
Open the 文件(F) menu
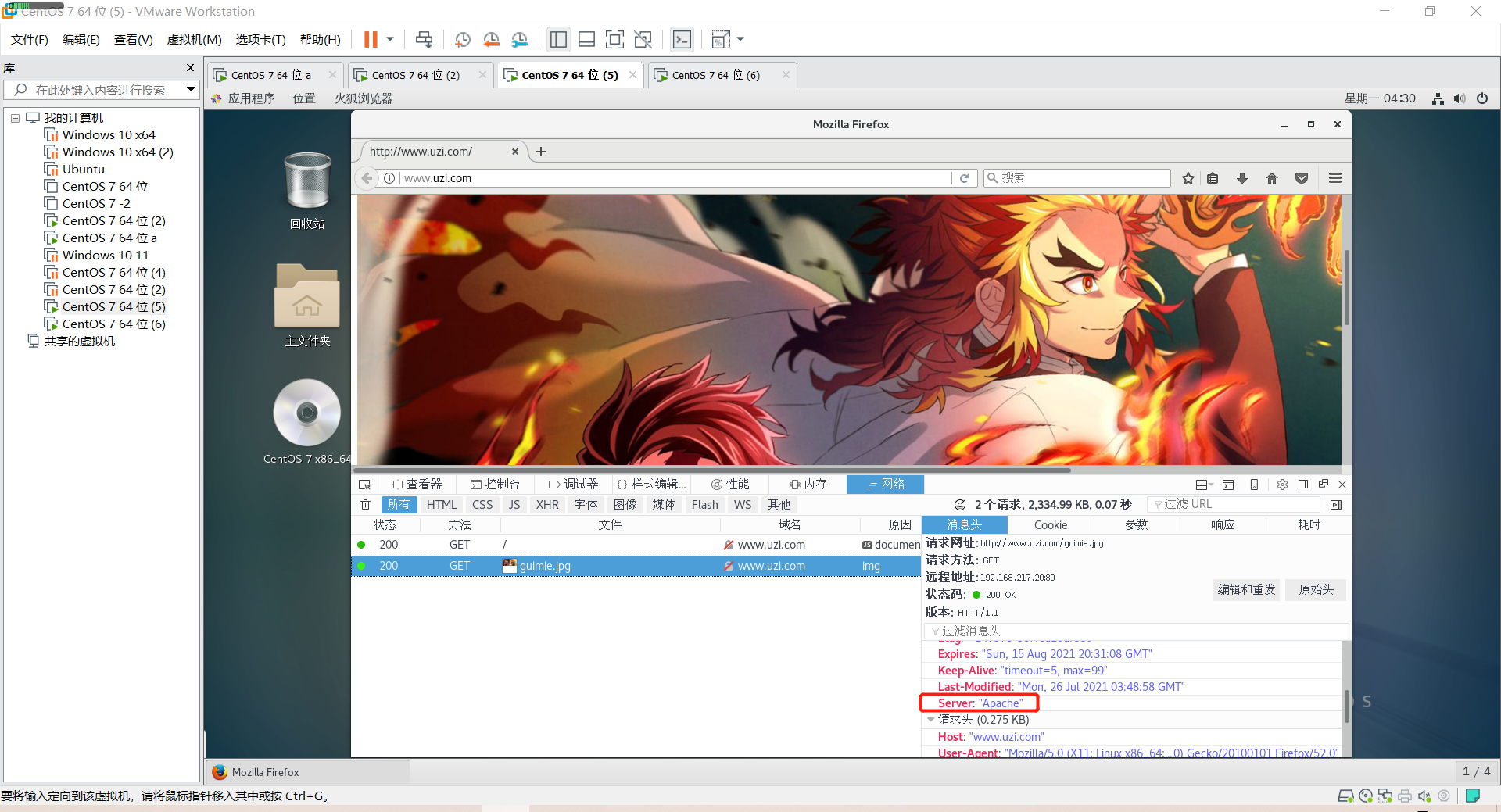[x=30, y=40]
